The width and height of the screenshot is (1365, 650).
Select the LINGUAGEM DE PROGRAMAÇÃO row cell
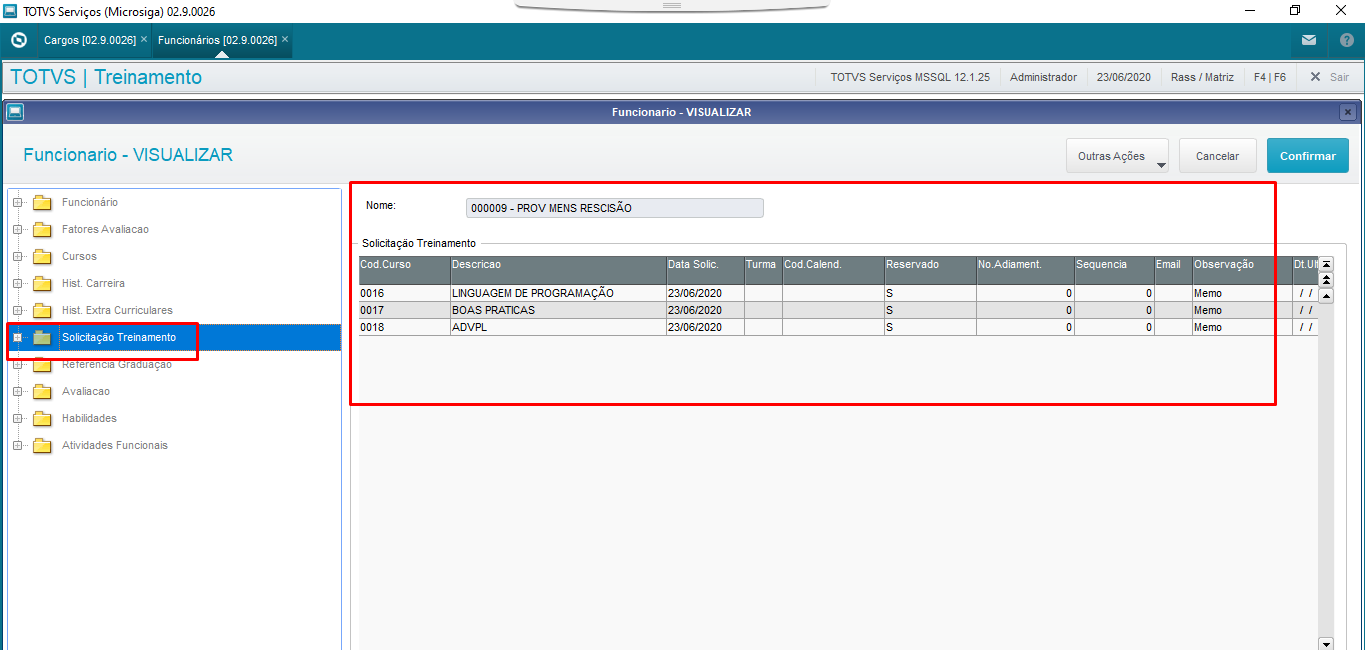[559, 294]
